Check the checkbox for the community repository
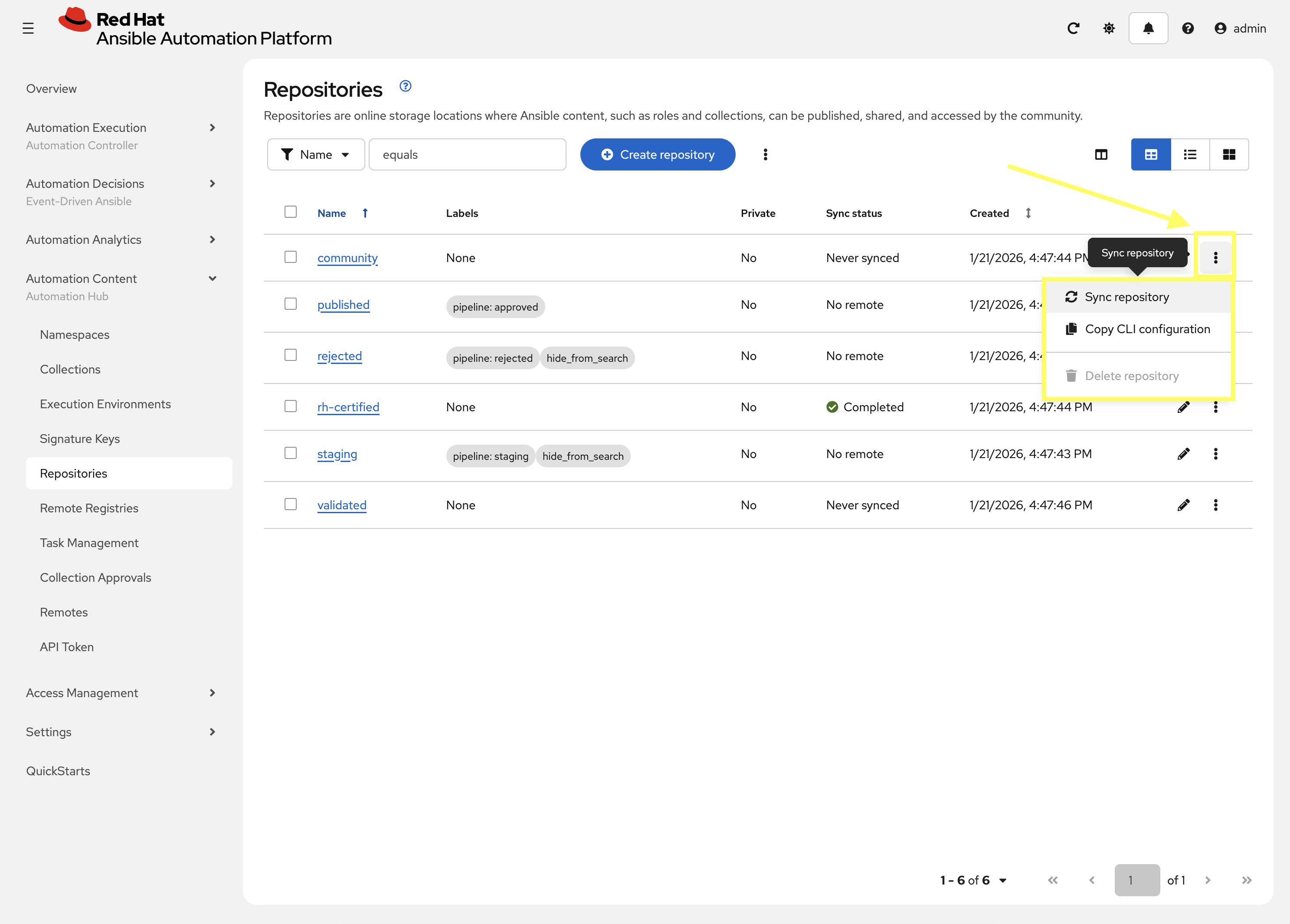Viewport: 1290px width, 924px height. pos(291,257)
